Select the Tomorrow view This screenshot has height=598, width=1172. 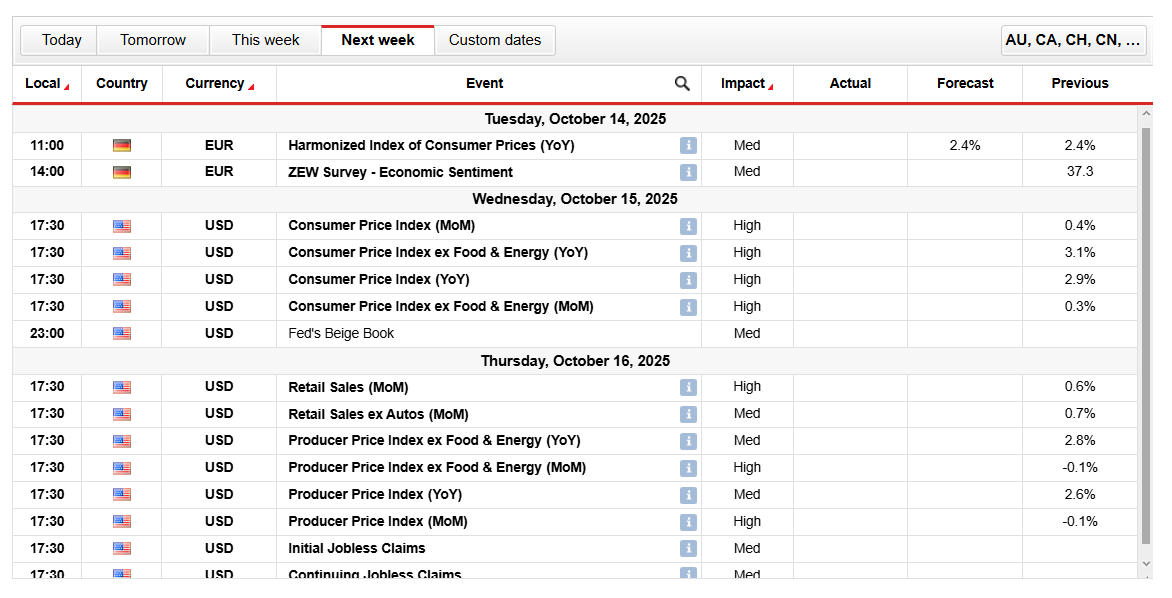tap(152, 40)
